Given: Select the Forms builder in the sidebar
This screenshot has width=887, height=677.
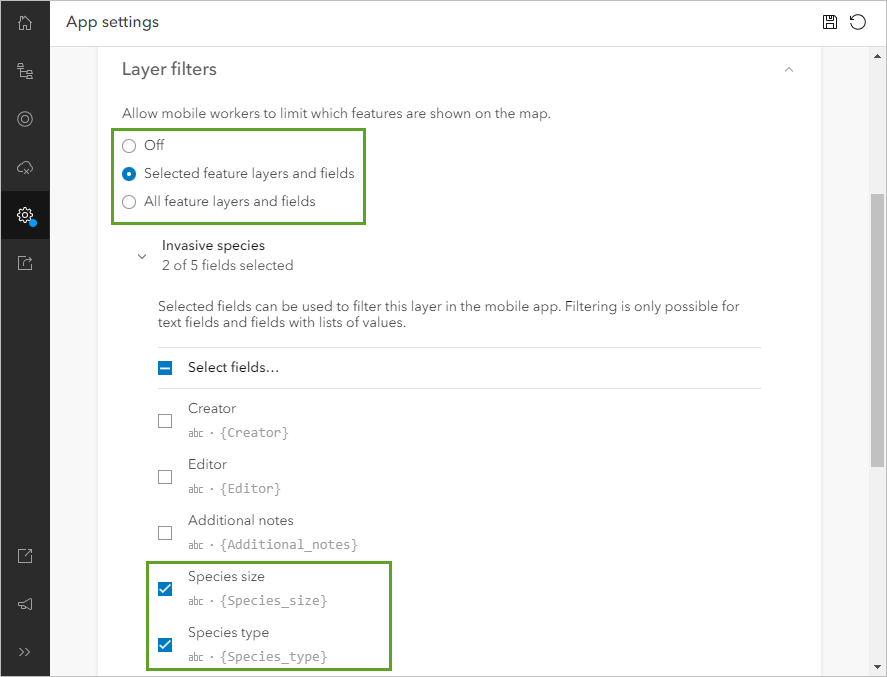Looking at the screenshot, I should pos(25,70).
